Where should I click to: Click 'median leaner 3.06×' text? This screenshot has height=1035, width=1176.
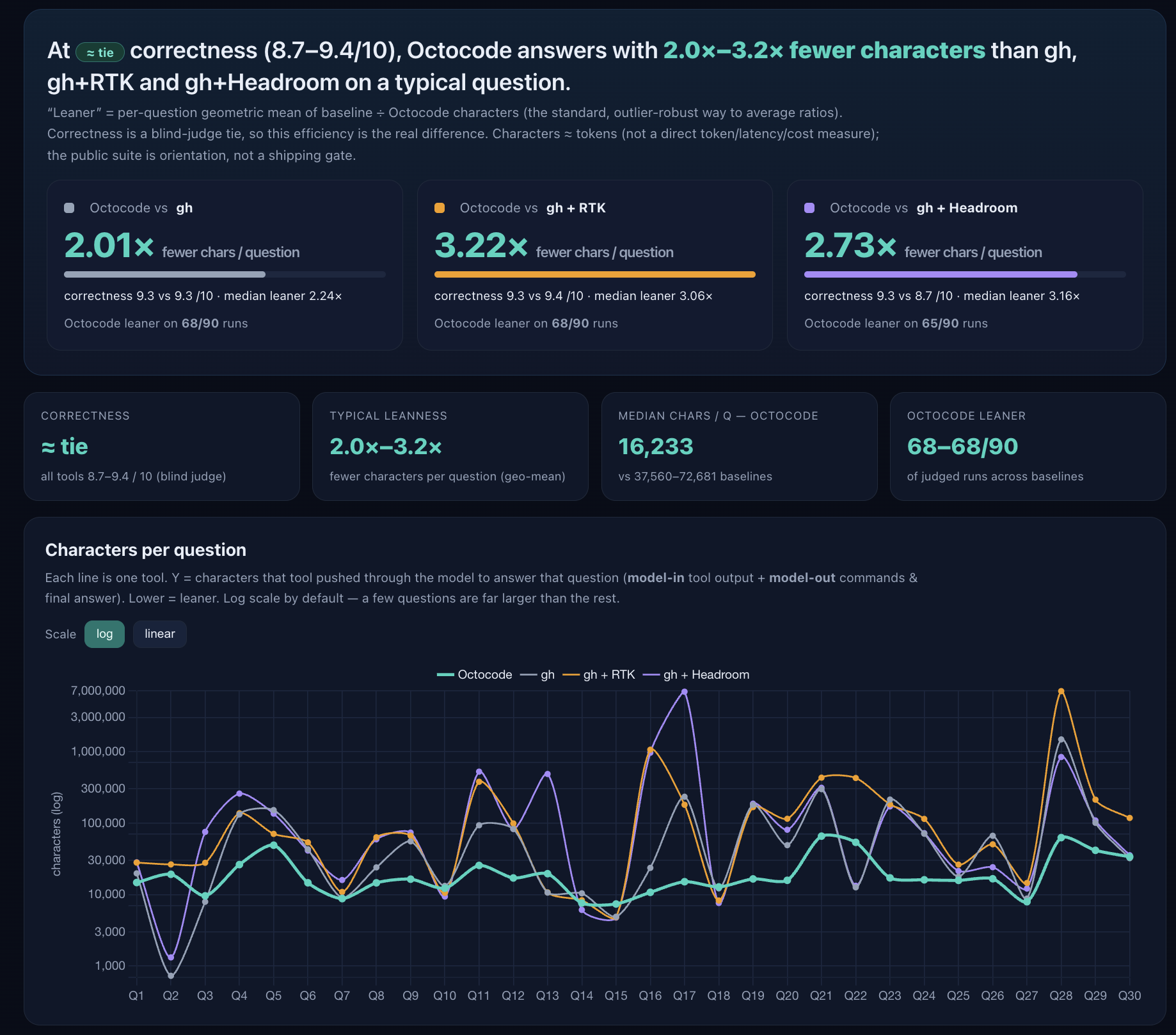click(x=653, y=296)
